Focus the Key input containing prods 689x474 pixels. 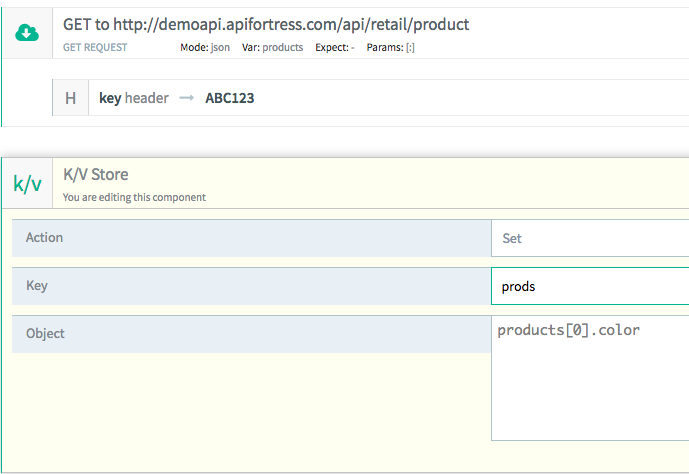click(590, 286)
